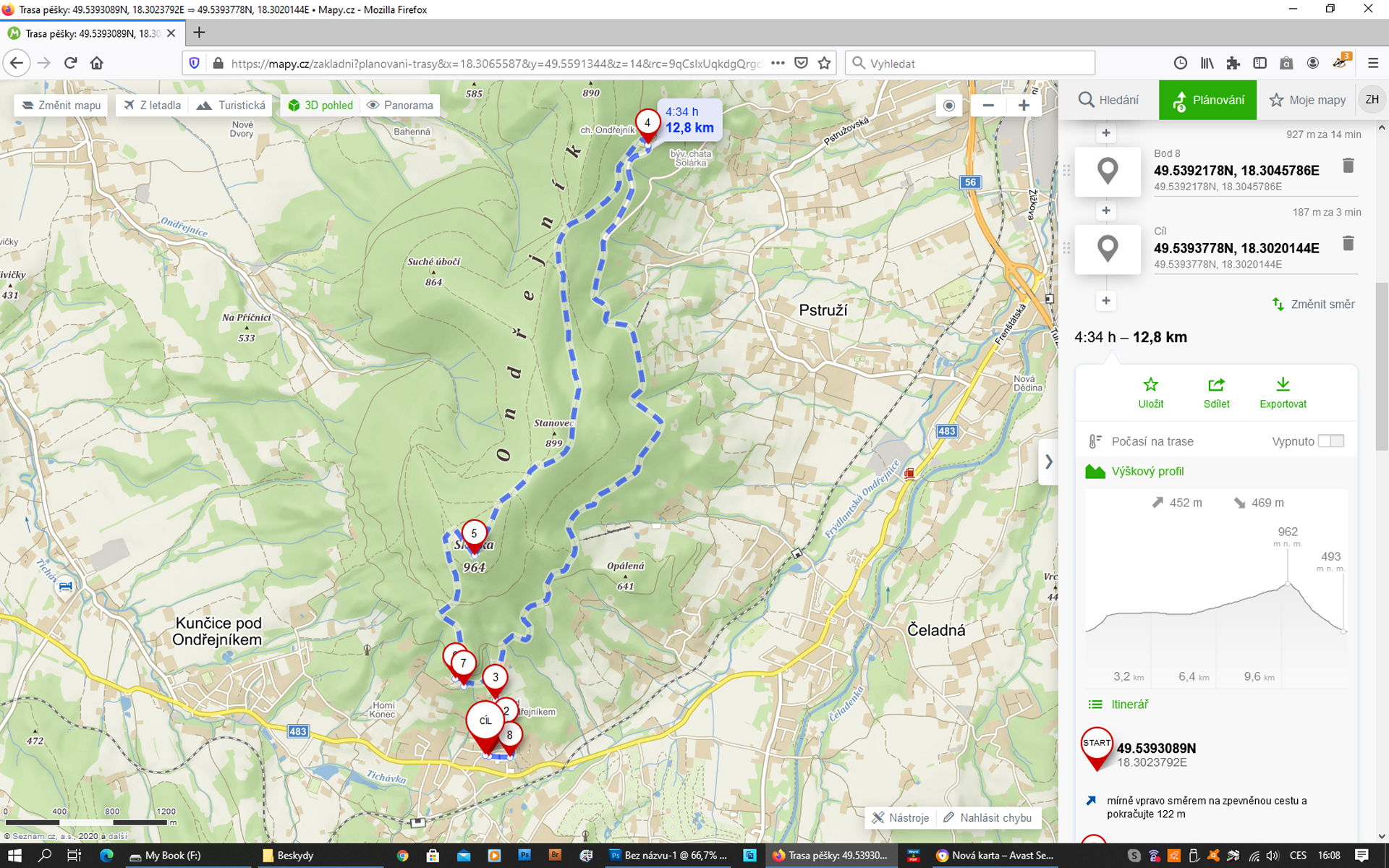Zoom in the map with plus
This screenshot has height=868, width=1389.
coord(1024,105)
